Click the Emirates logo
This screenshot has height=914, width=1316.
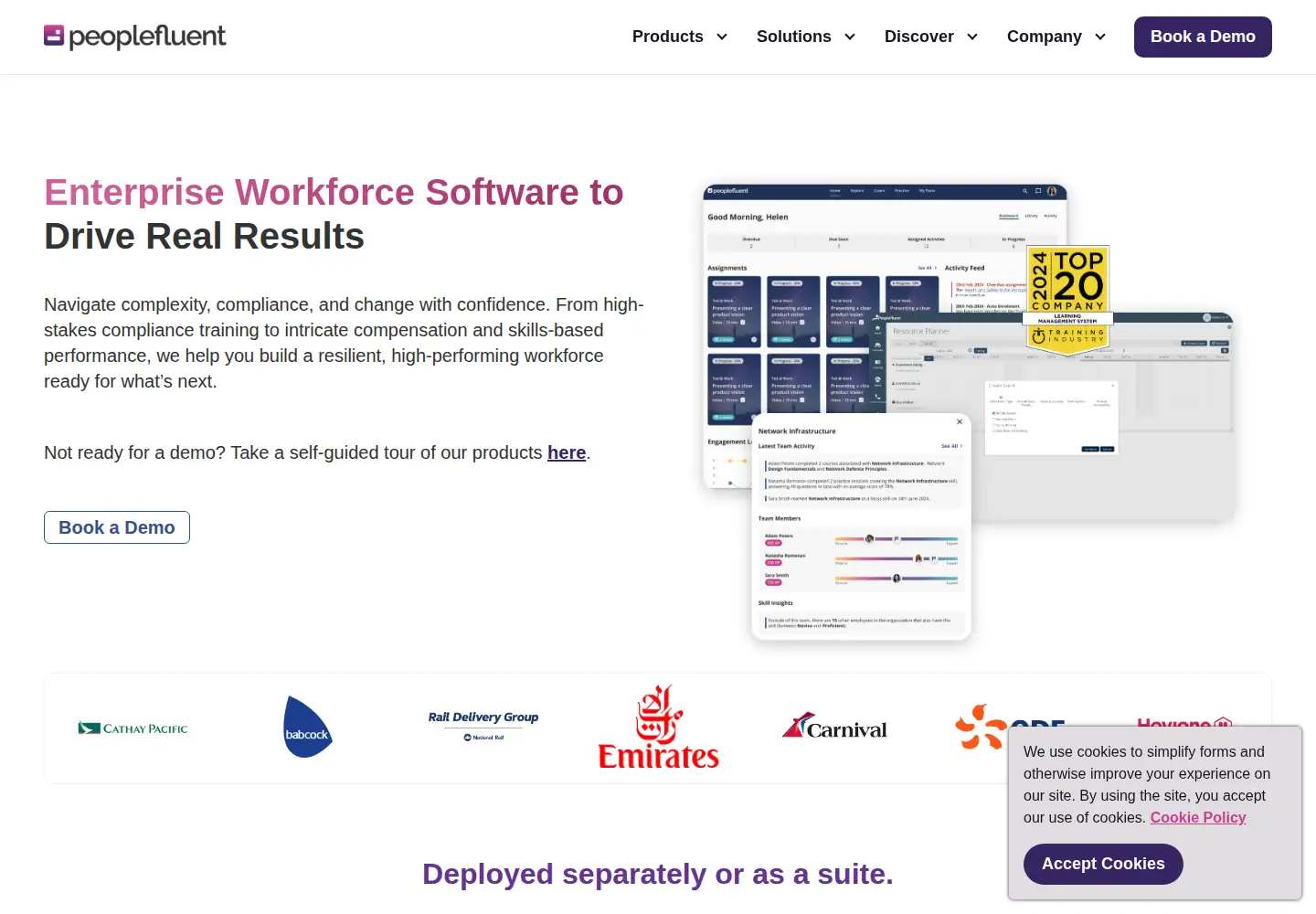(658, 728)
